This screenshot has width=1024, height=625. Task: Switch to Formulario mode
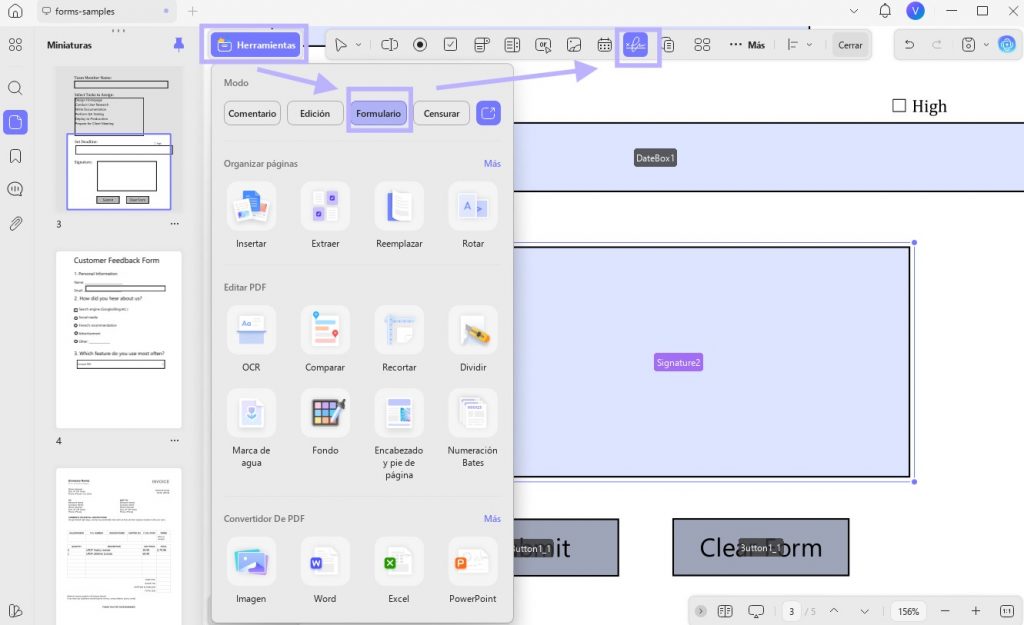point(378,113)
